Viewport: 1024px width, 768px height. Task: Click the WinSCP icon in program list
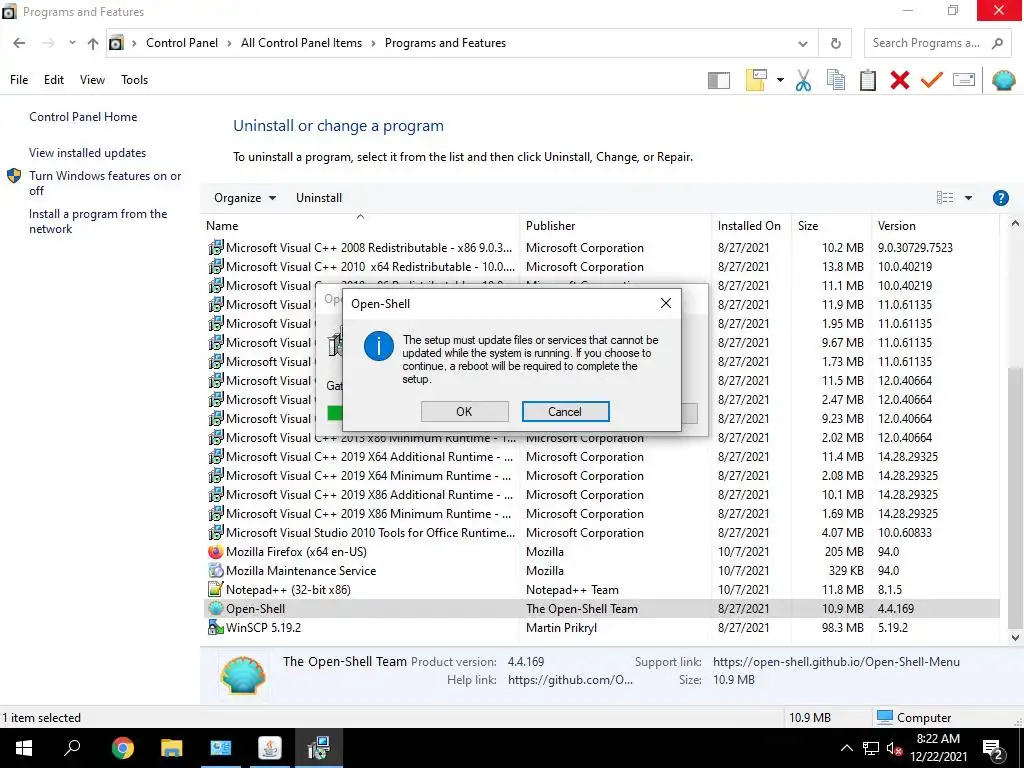click(216, 628)
